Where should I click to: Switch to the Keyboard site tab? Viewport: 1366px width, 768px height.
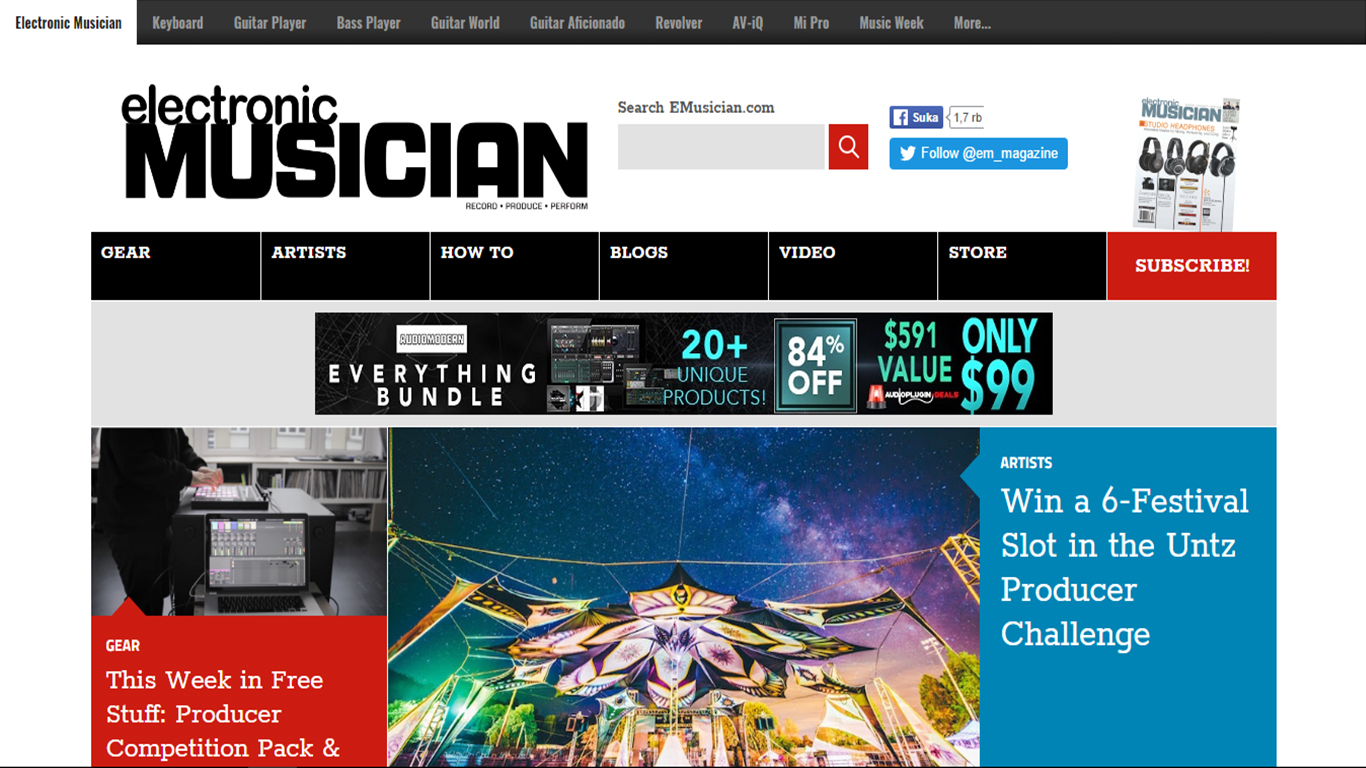178,22
